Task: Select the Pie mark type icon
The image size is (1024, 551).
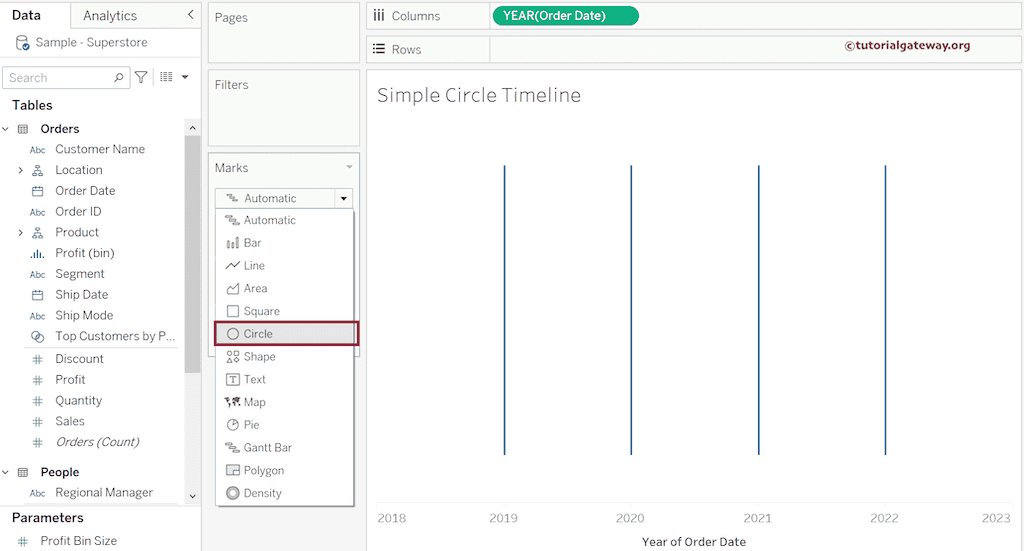Action: pyautogui.click(x=233, y=425)
